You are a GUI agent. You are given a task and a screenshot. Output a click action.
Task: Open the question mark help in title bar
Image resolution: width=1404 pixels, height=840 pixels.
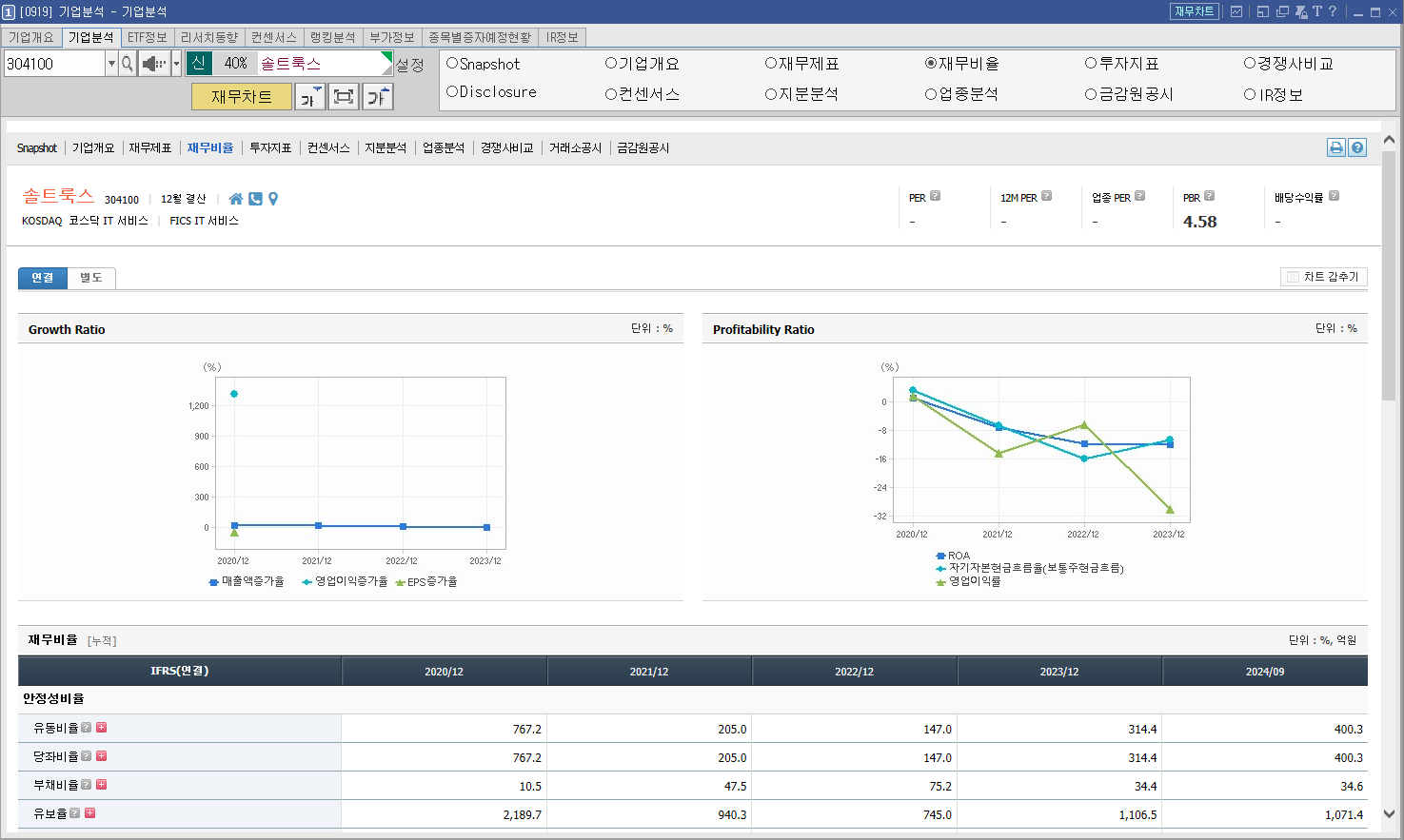point(1333,11)
